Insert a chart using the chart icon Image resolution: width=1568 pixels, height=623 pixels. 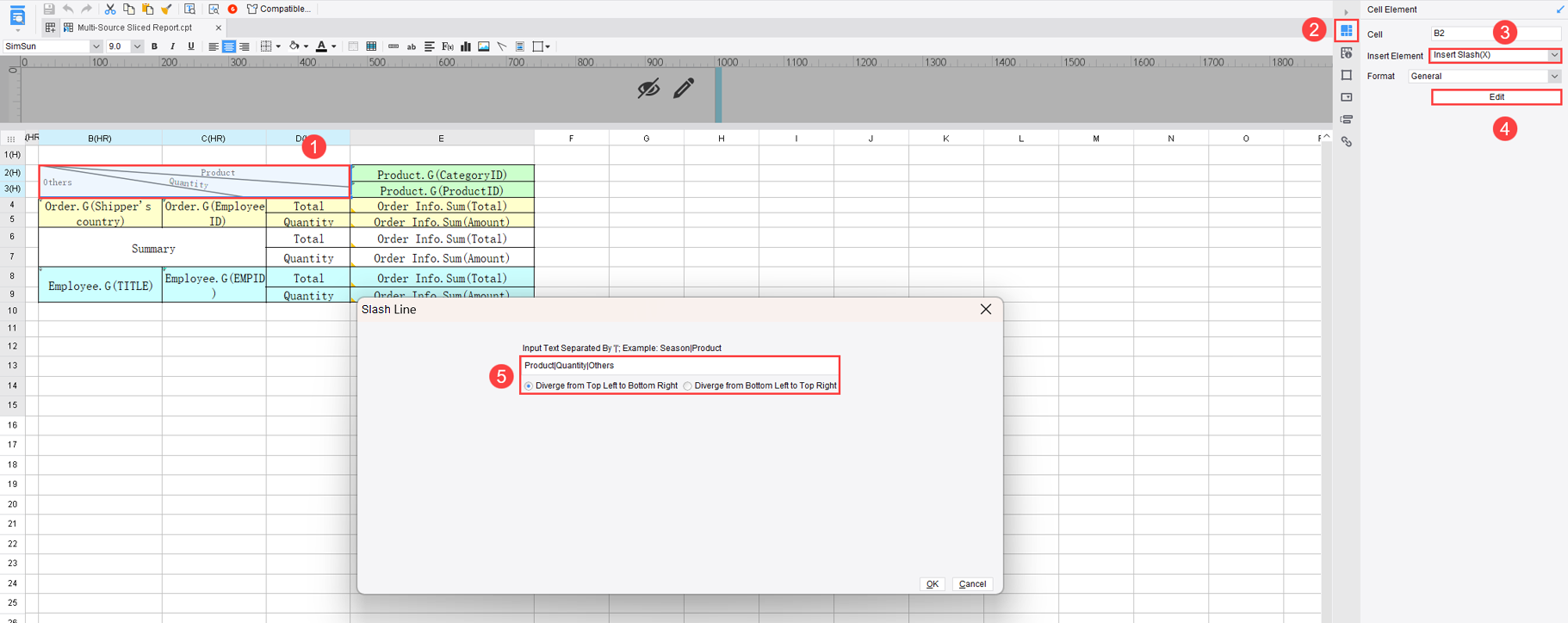point(466,46)
